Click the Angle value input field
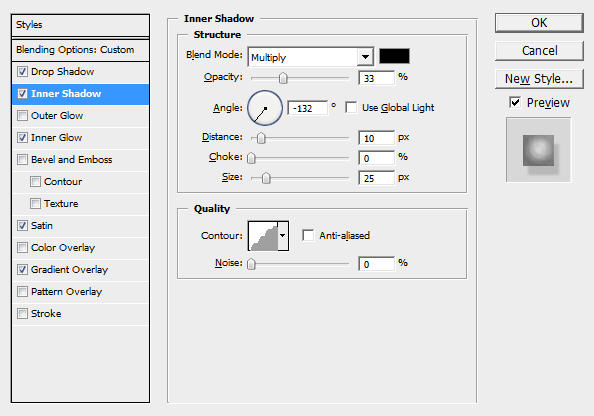The height and width of the screenshot is (416, 594). pyautogui.click(x=307, y=108)
